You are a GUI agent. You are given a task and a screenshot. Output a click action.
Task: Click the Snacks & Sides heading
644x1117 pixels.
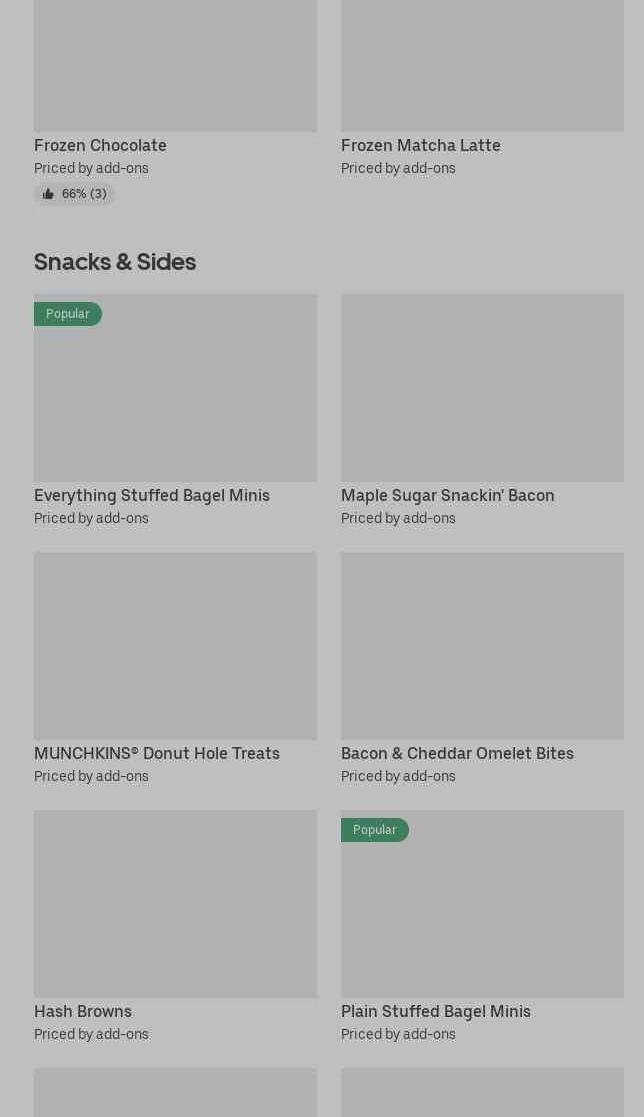pos(115,261)
